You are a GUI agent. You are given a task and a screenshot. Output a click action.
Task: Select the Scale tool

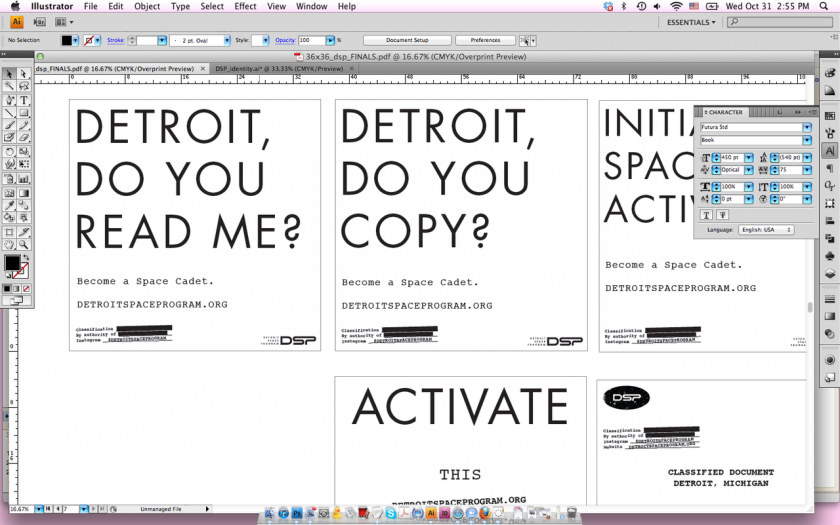[x=24, y=152]
